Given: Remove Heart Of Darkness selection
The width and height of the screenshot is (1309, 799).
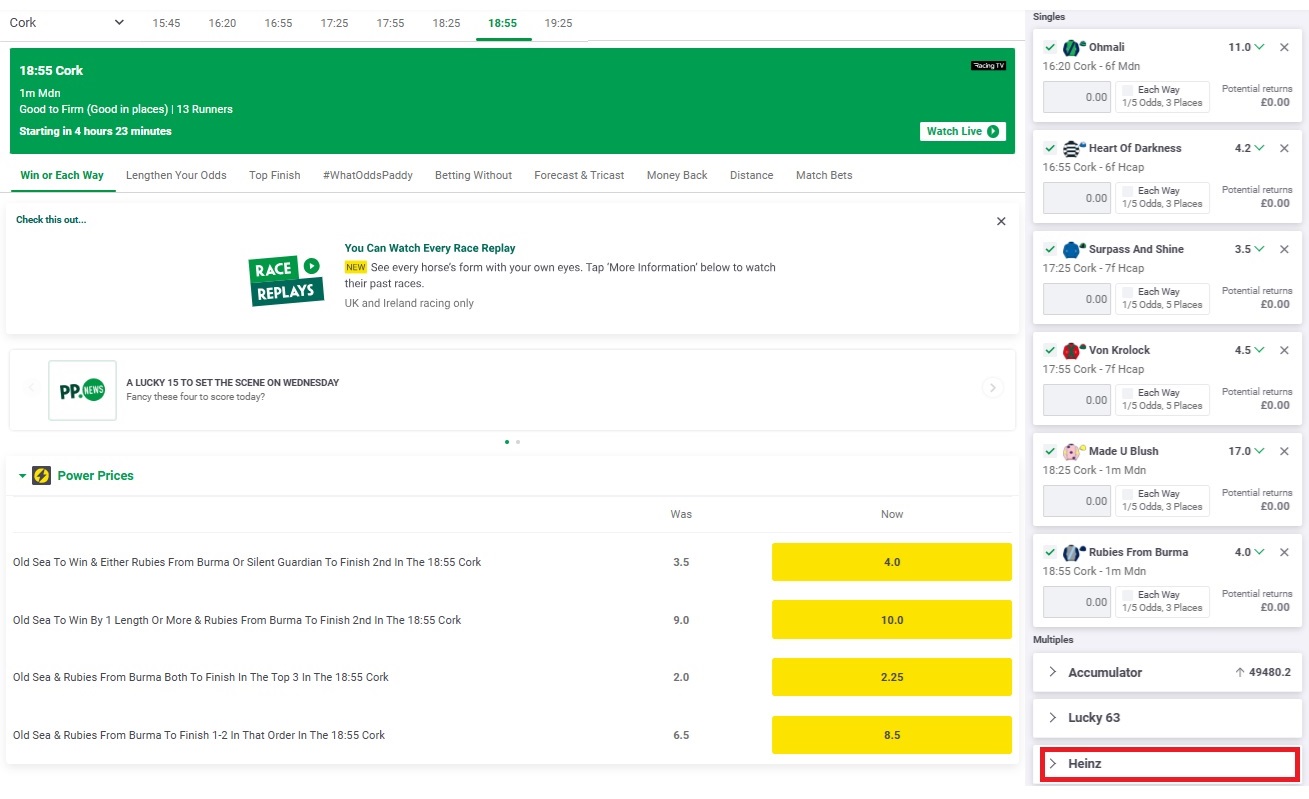Looking at the screenshot, I should 1285,148.
